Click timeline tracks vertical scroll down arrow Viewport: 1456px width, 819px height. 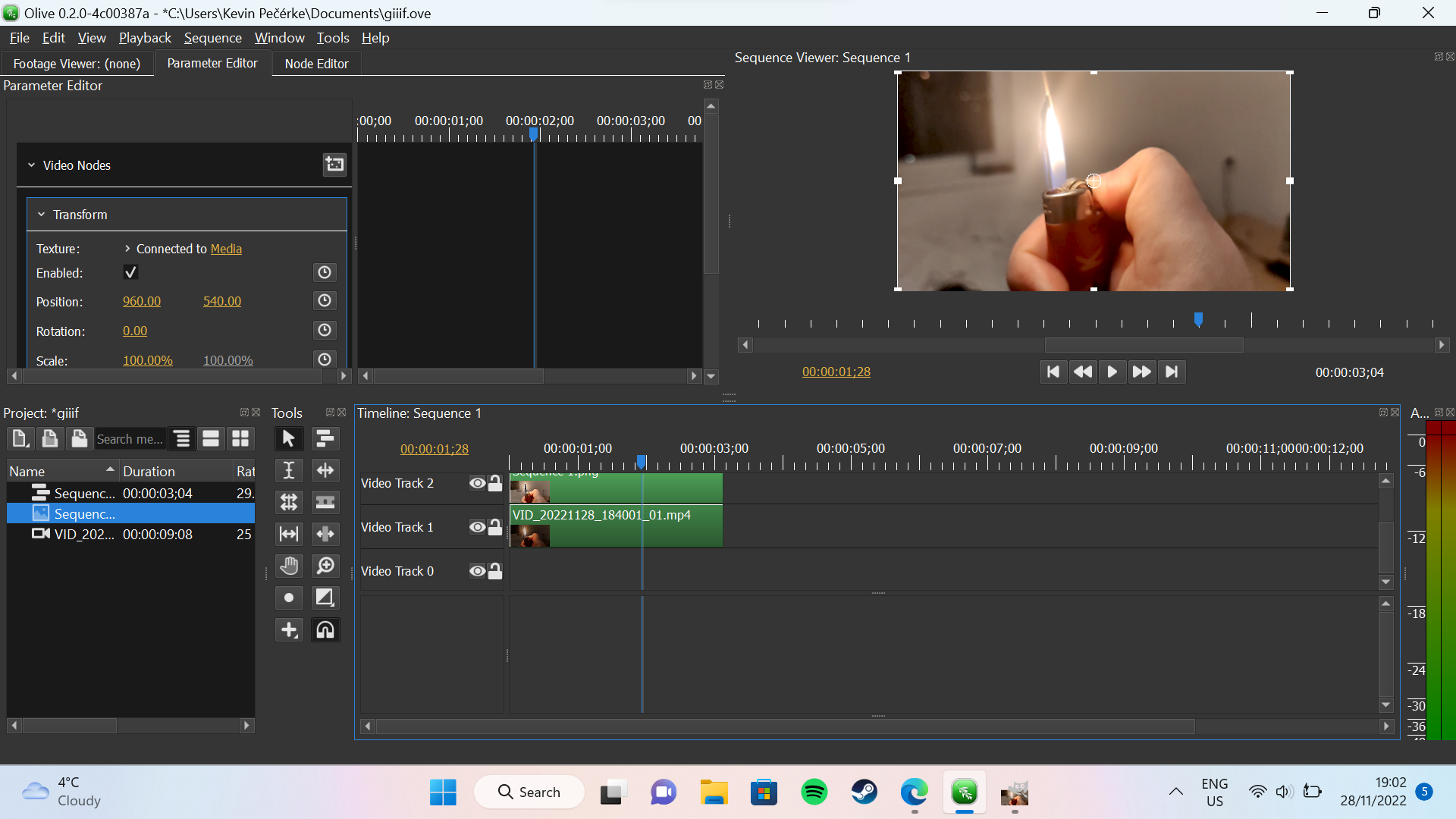(x=1386, y=582)
